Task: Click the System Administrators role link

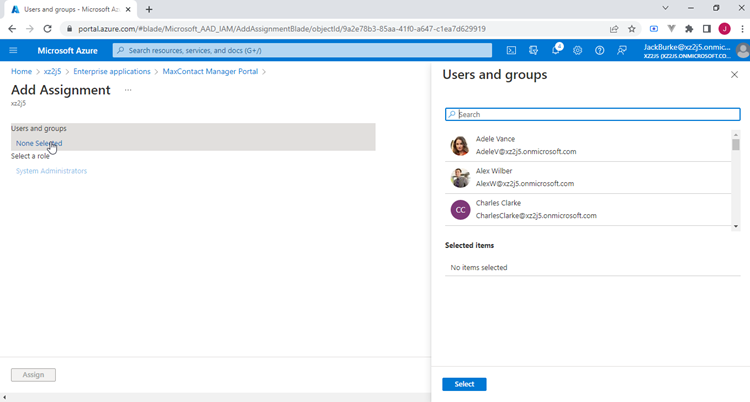Action: (x=52, y=171)
